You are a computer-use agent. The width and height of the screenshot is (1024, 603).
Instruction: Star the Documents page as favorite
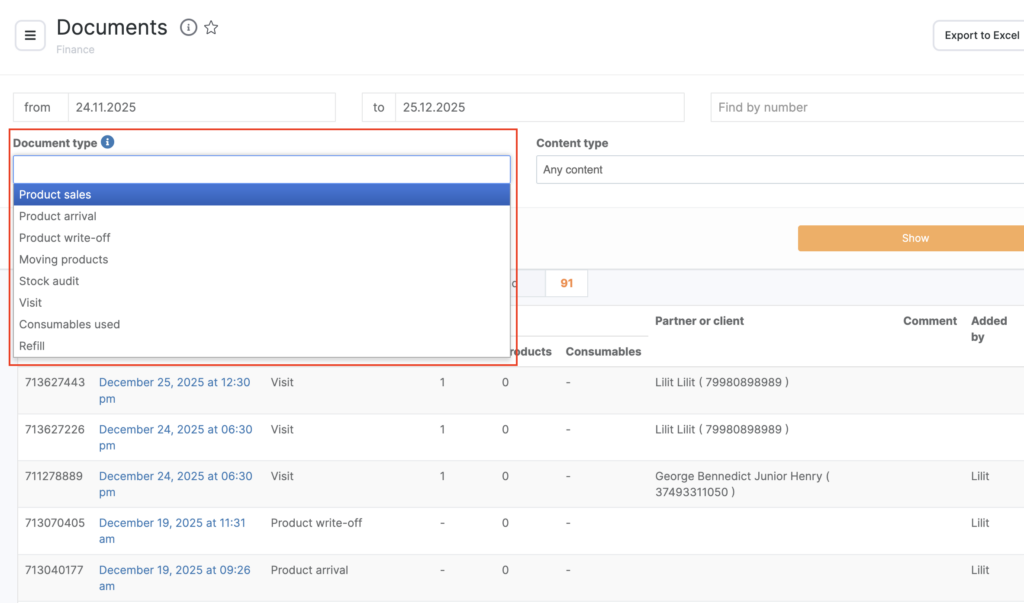[x=211, y=28]
